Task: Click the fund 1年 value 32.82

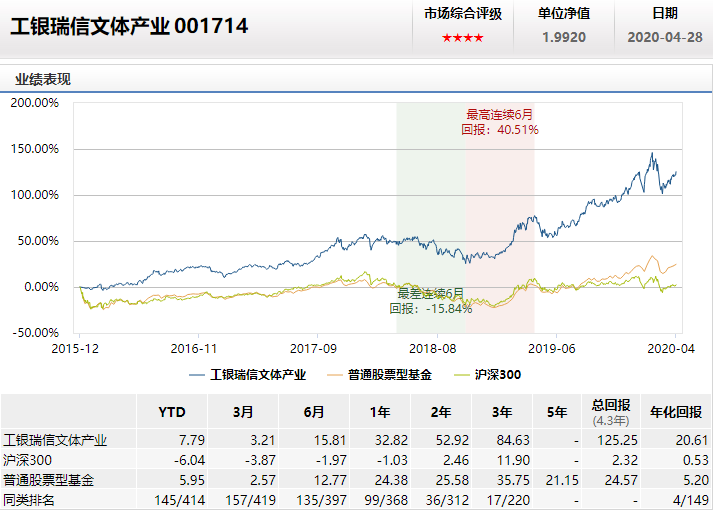Action: [x=391, y=440]
